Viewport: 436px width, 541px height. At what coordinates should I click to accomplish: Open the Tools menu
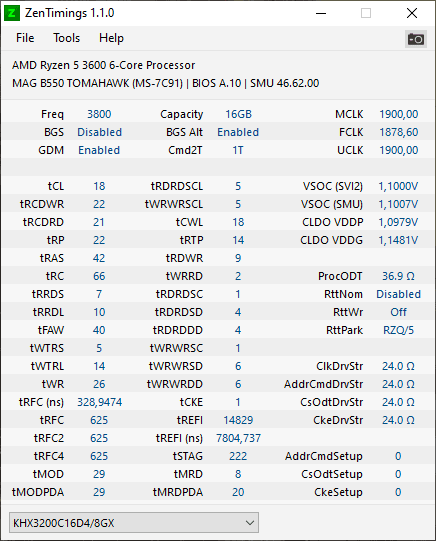(x=66, y=38)
